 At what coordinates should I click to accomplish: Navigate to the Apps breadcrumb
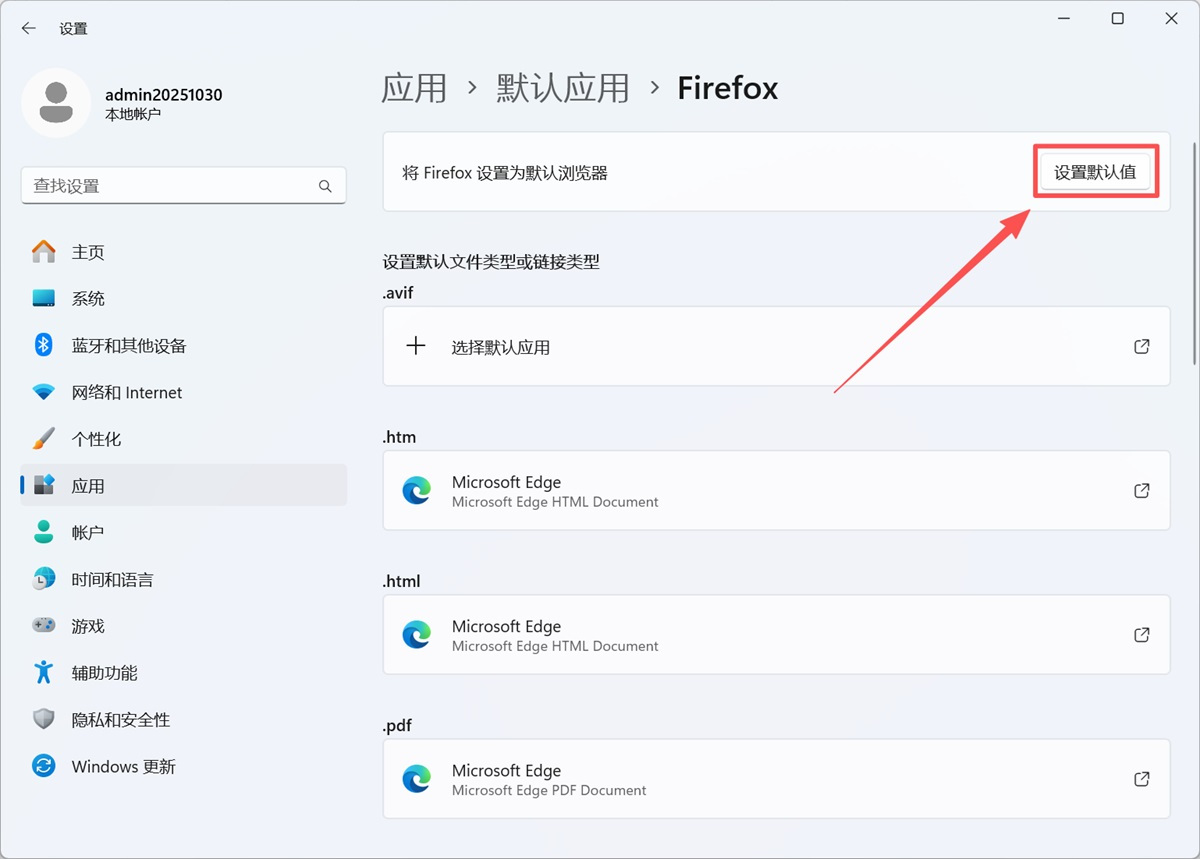pos(414,88)
